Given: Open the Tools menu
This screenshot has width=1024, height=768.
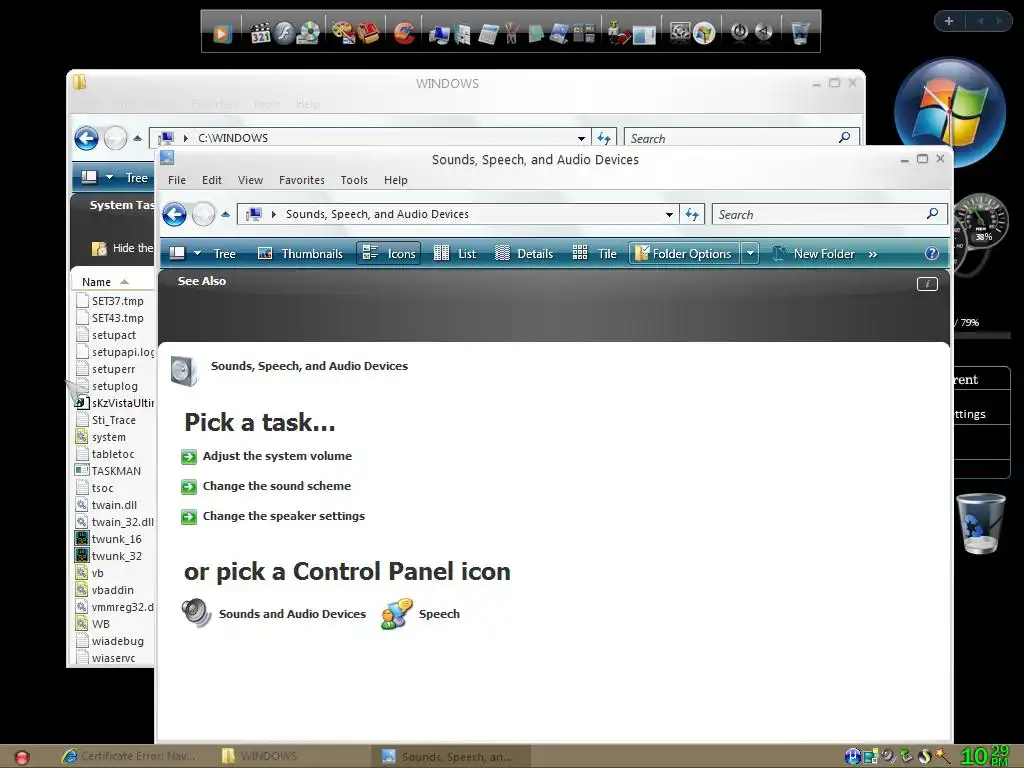Looking at the screenshot, I should pyautogui.click(x=354, y=180).
